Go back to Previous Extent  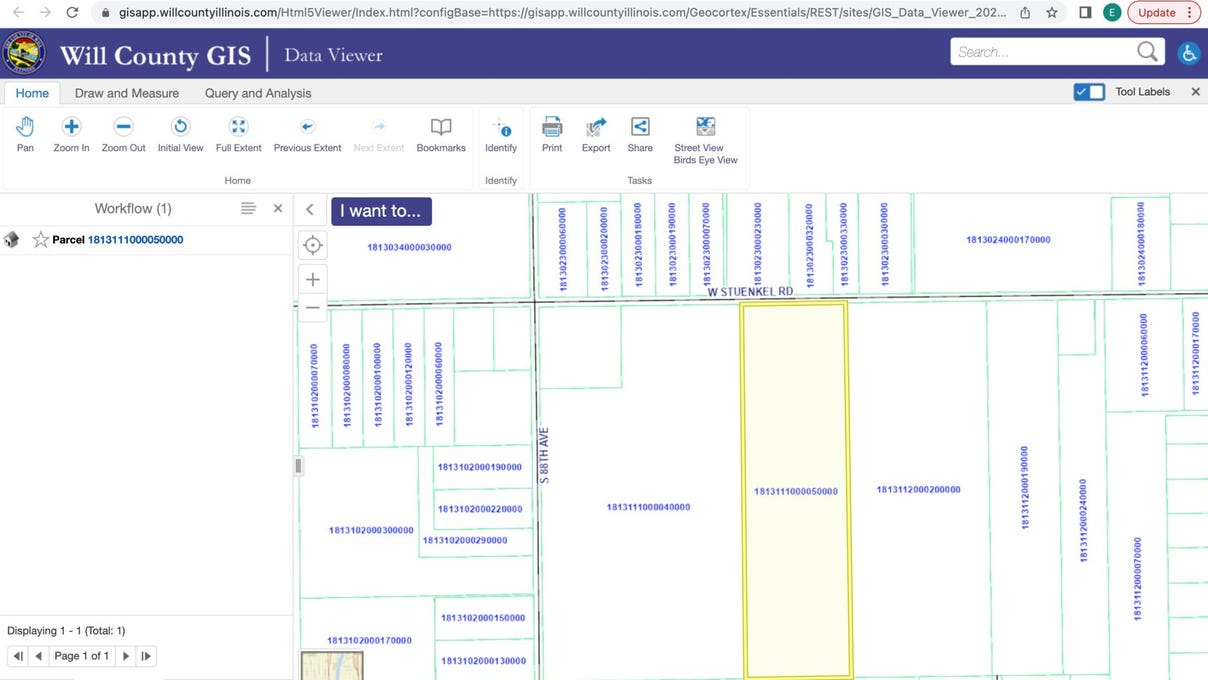307,134
